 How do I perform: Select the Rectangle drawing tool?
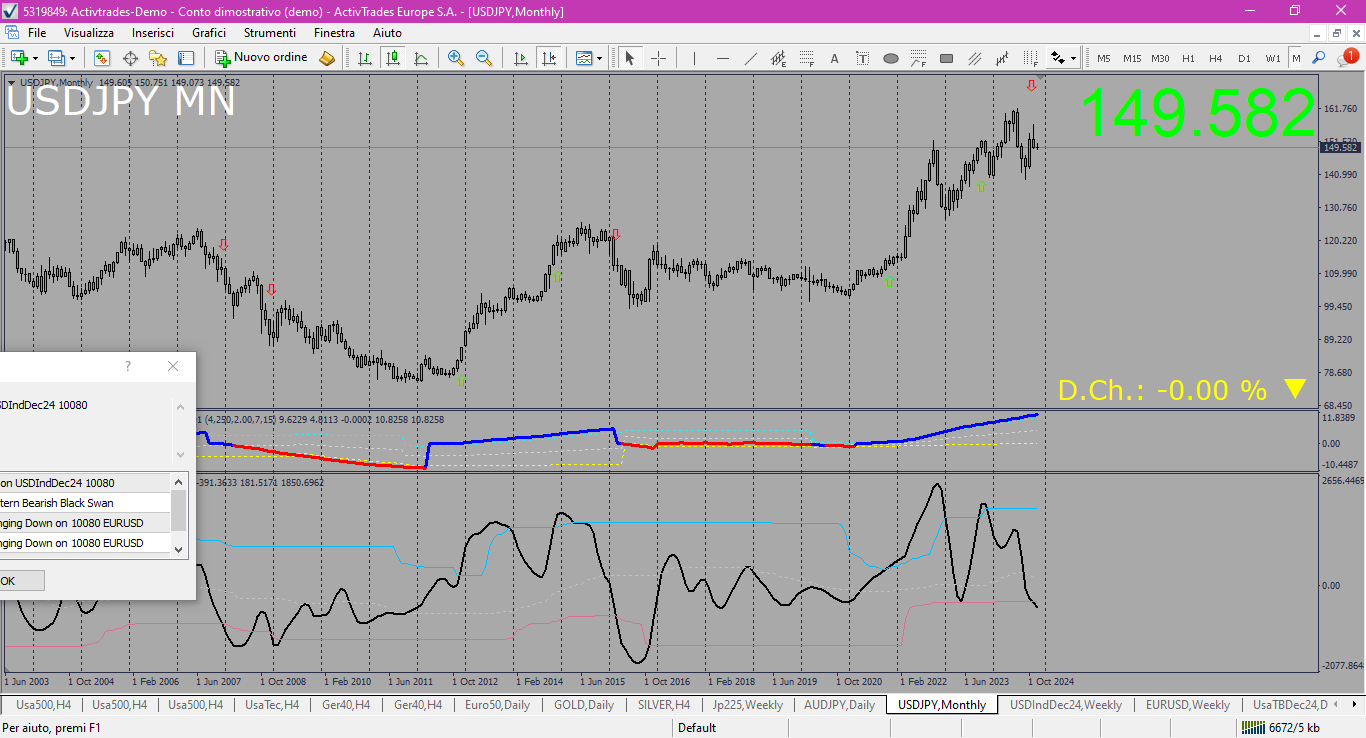(946, 58)
